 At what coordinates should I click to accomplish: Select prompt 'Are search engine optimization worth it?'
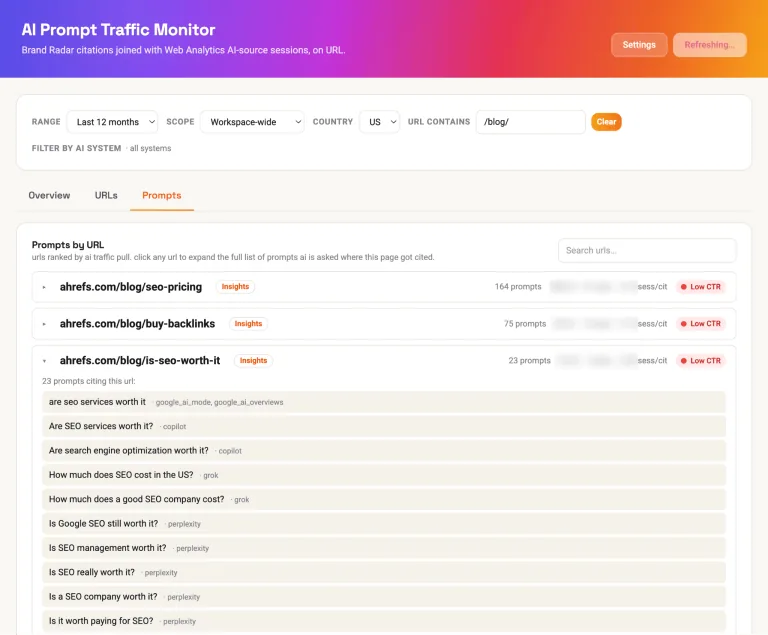[384, 450]
